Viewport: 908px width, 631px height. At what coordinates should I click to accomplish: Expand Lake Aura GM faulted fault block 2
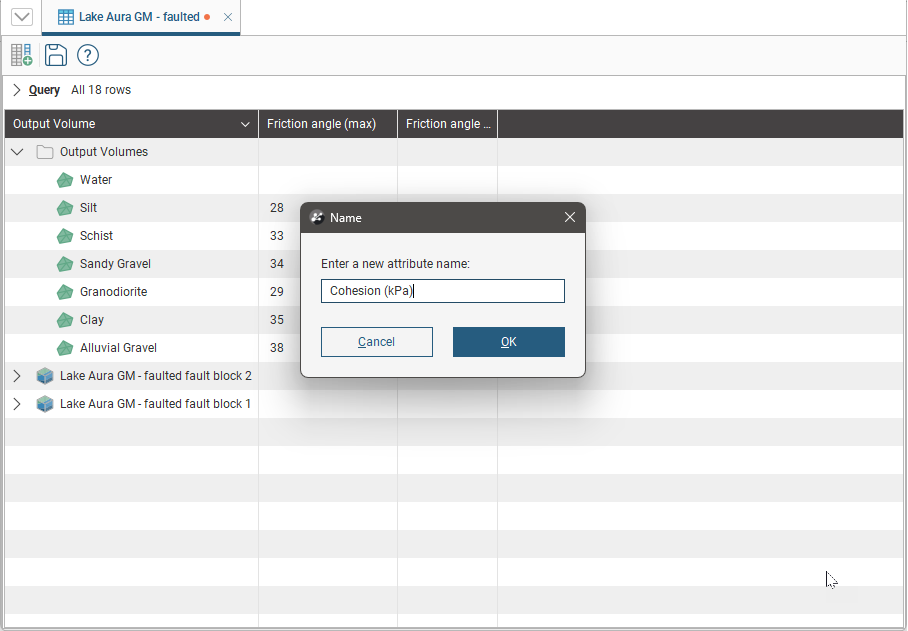click(17, 376)
